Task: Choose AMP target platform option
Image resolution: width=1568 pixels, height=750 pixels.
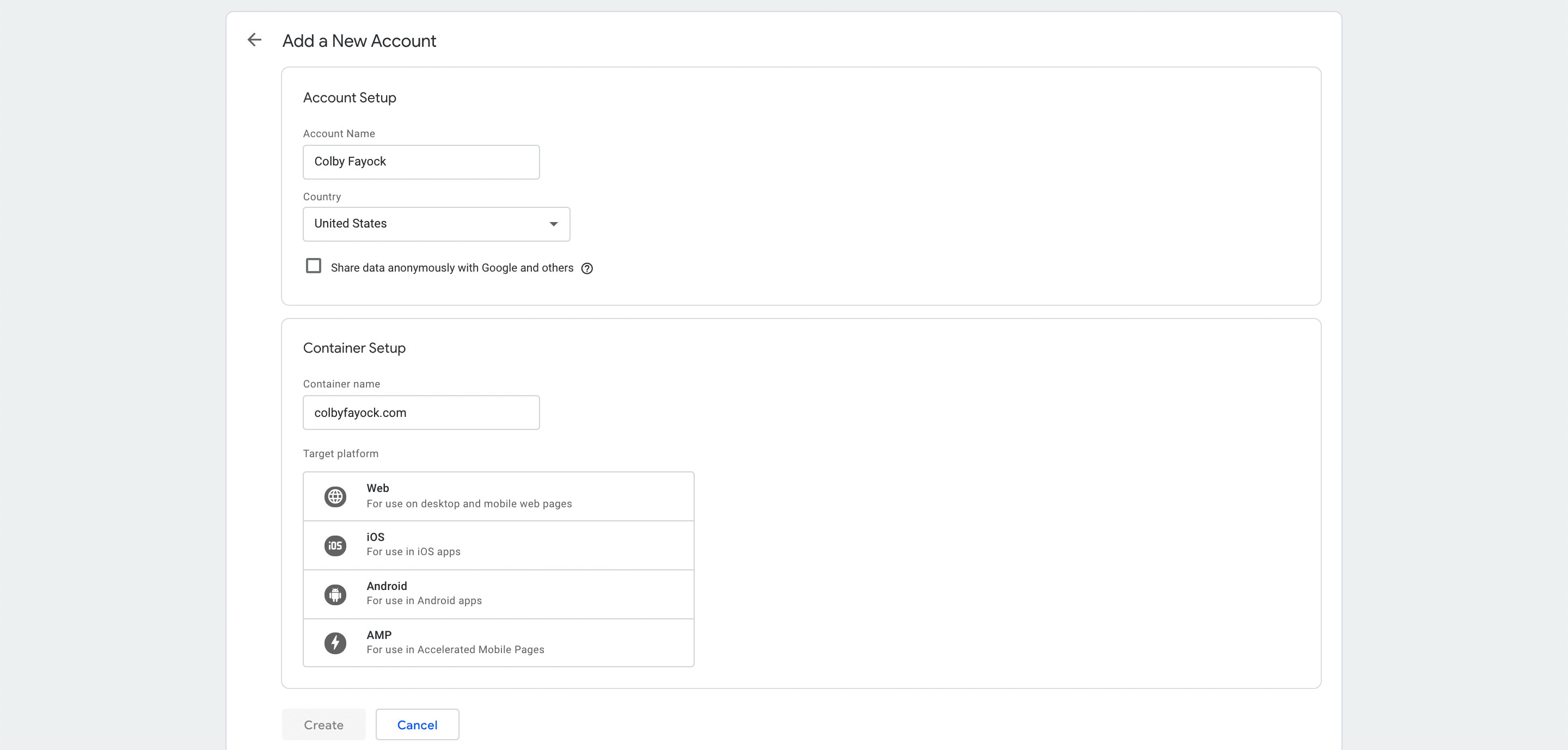Action: click(498, 643)
